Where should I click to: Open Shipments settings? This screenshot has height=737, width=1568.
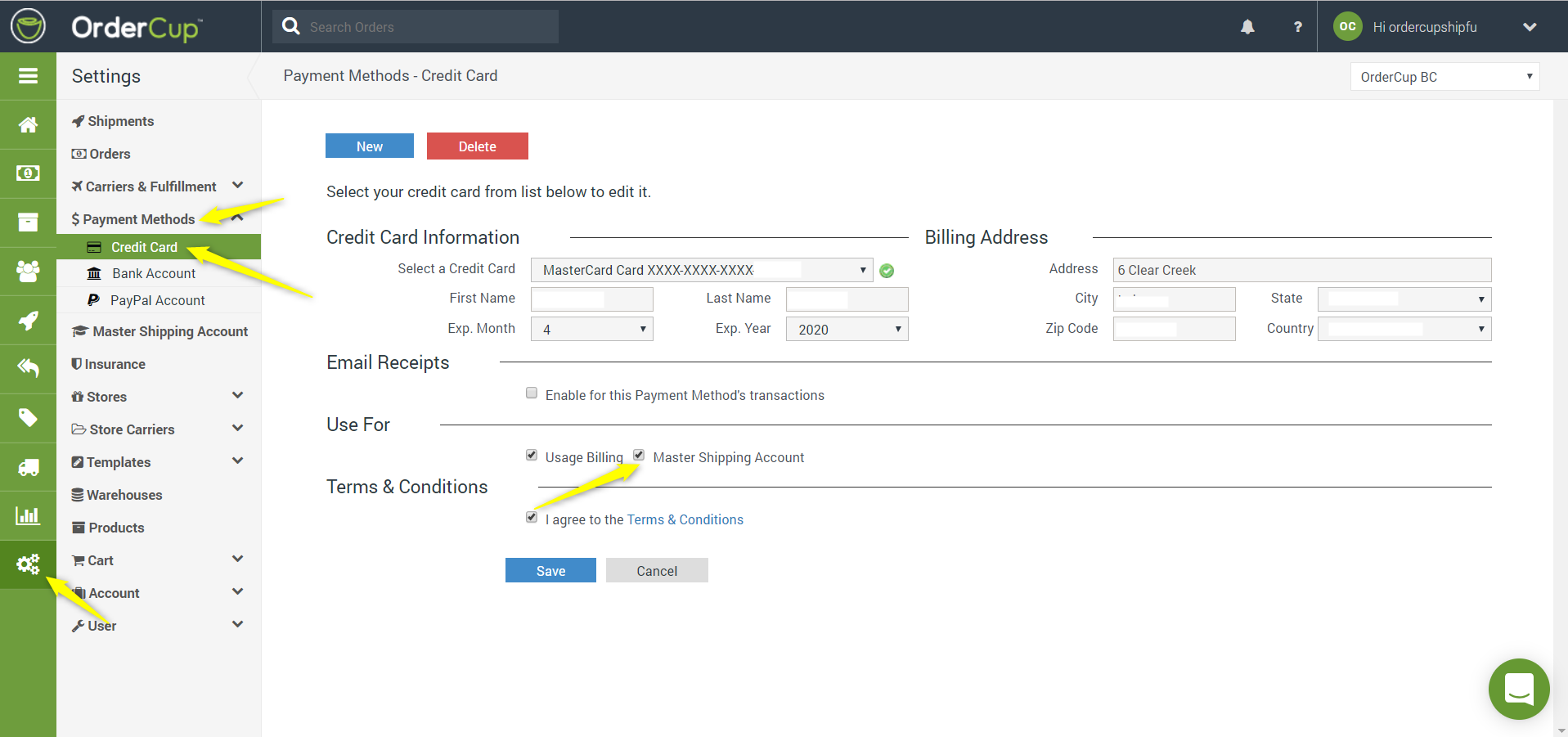[x=113, y=121]
